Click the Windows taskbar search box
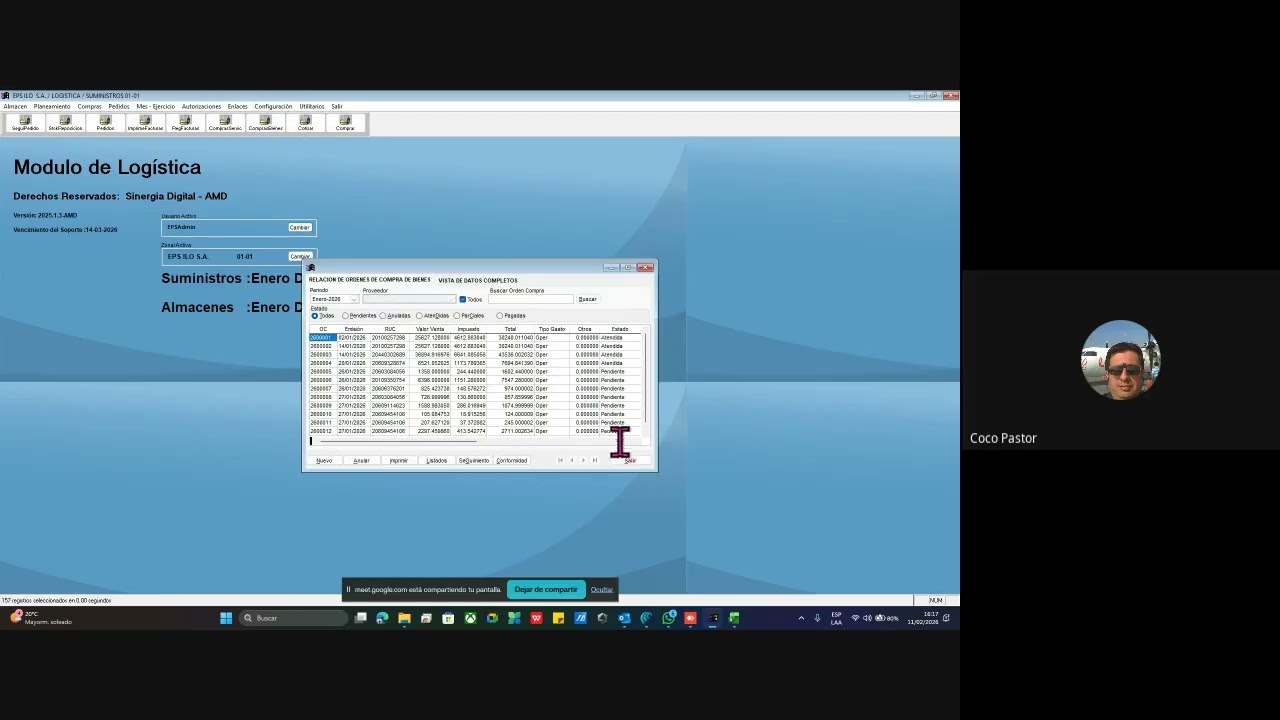The width and height of the screenshot is (1280, 720). (293, 618)
